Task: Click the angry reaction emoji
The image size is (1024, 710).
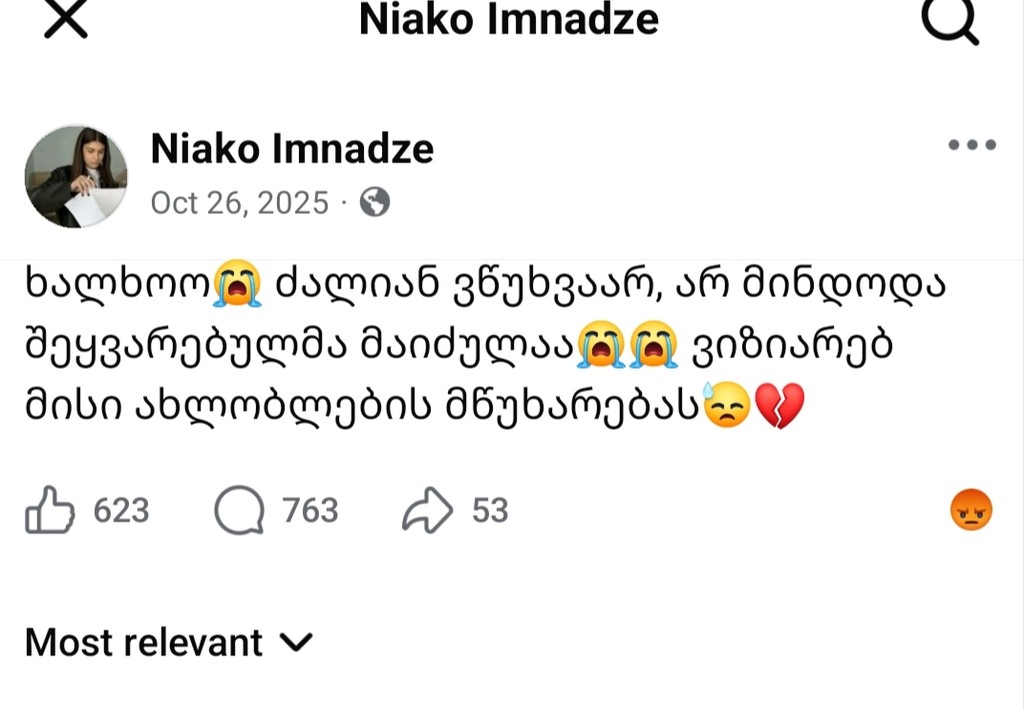Action: [x=971, y=511]
